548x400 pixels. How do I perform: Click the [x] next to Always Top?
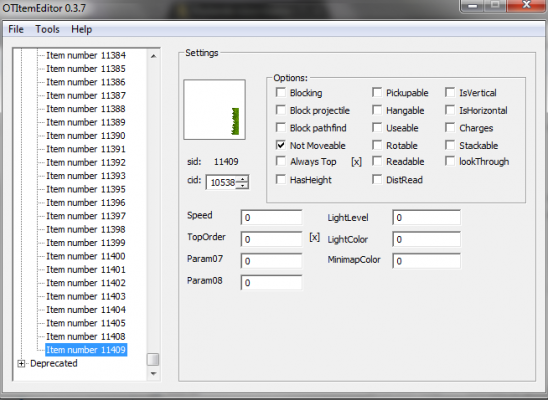(356, 161)
